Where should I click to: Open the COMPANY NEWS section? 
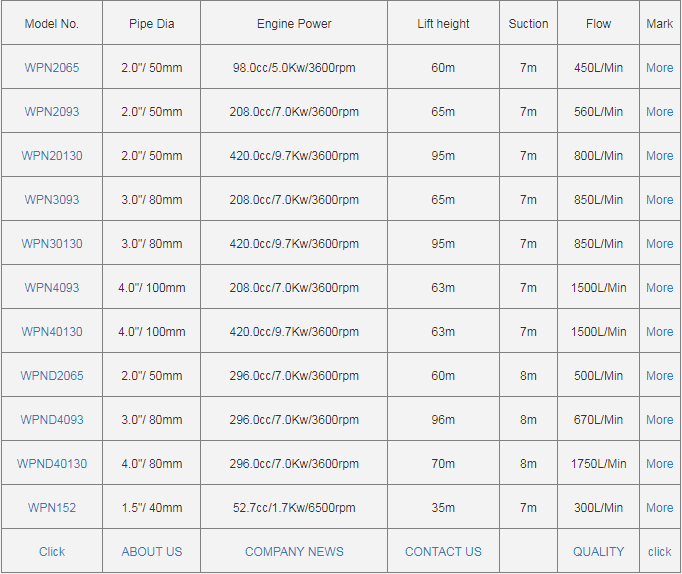(294, 552)
